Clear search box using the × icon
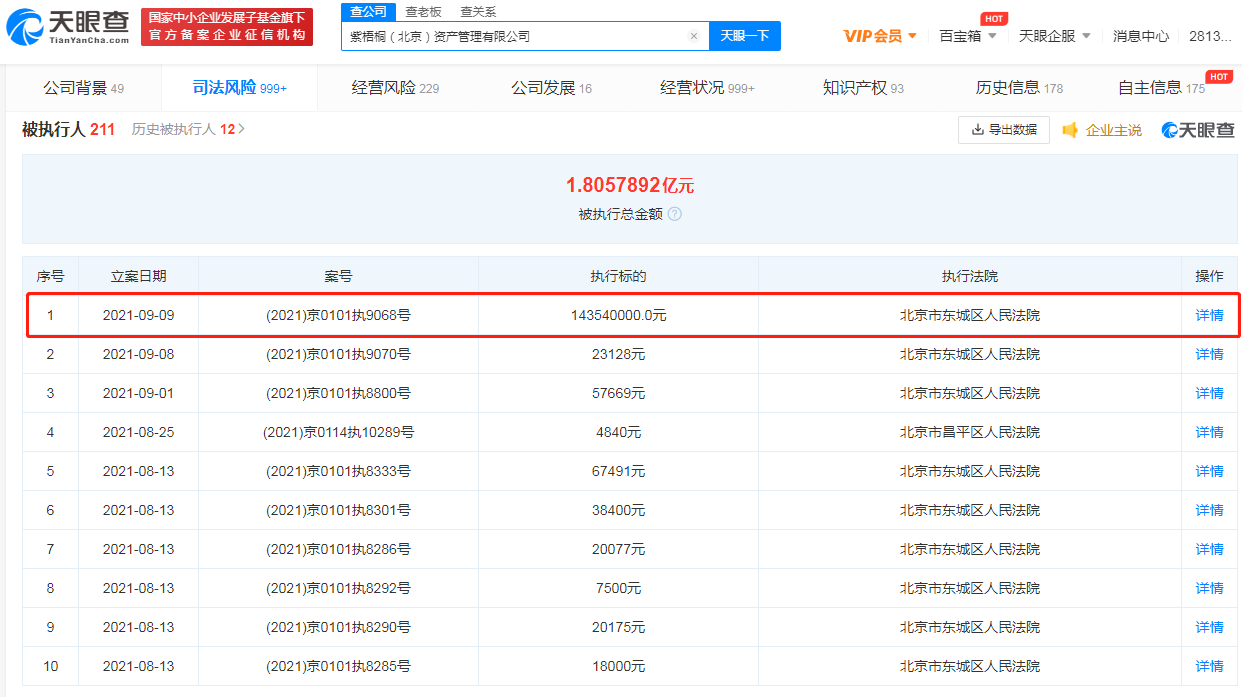 click(x=694, y=35)
